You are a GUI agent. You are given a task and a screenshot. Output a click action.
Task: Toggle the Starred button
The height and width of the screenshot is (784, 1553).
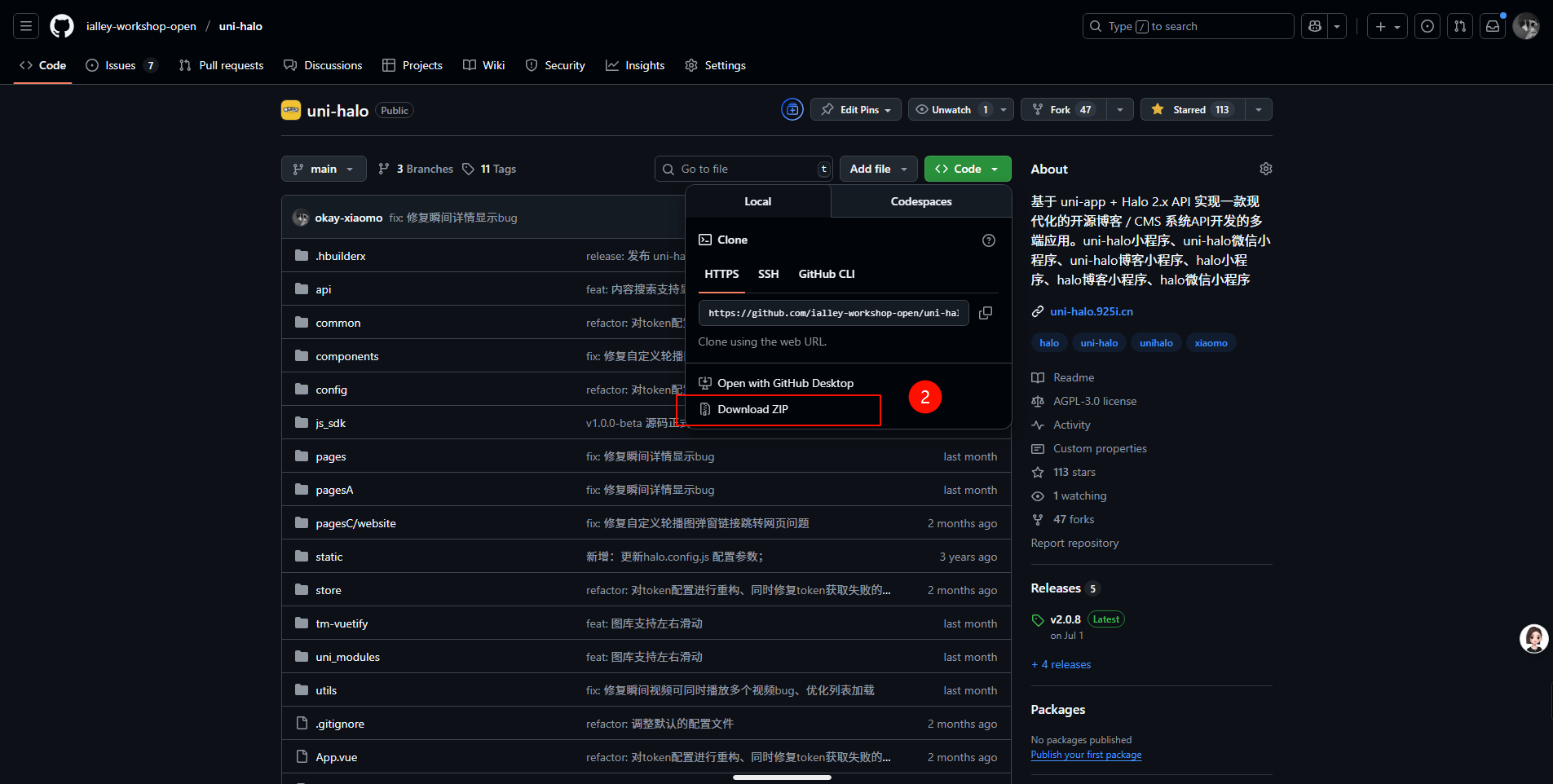1193,109
